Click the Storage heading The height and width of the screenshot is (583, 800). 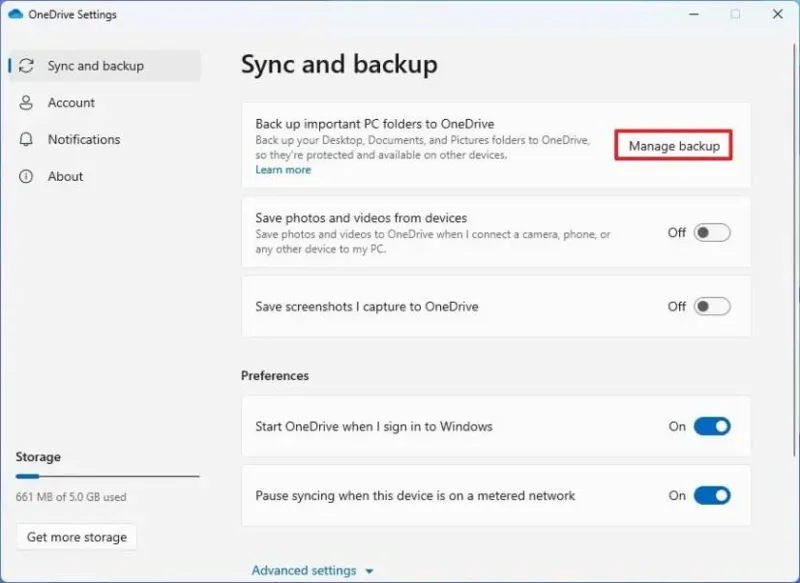38,457
